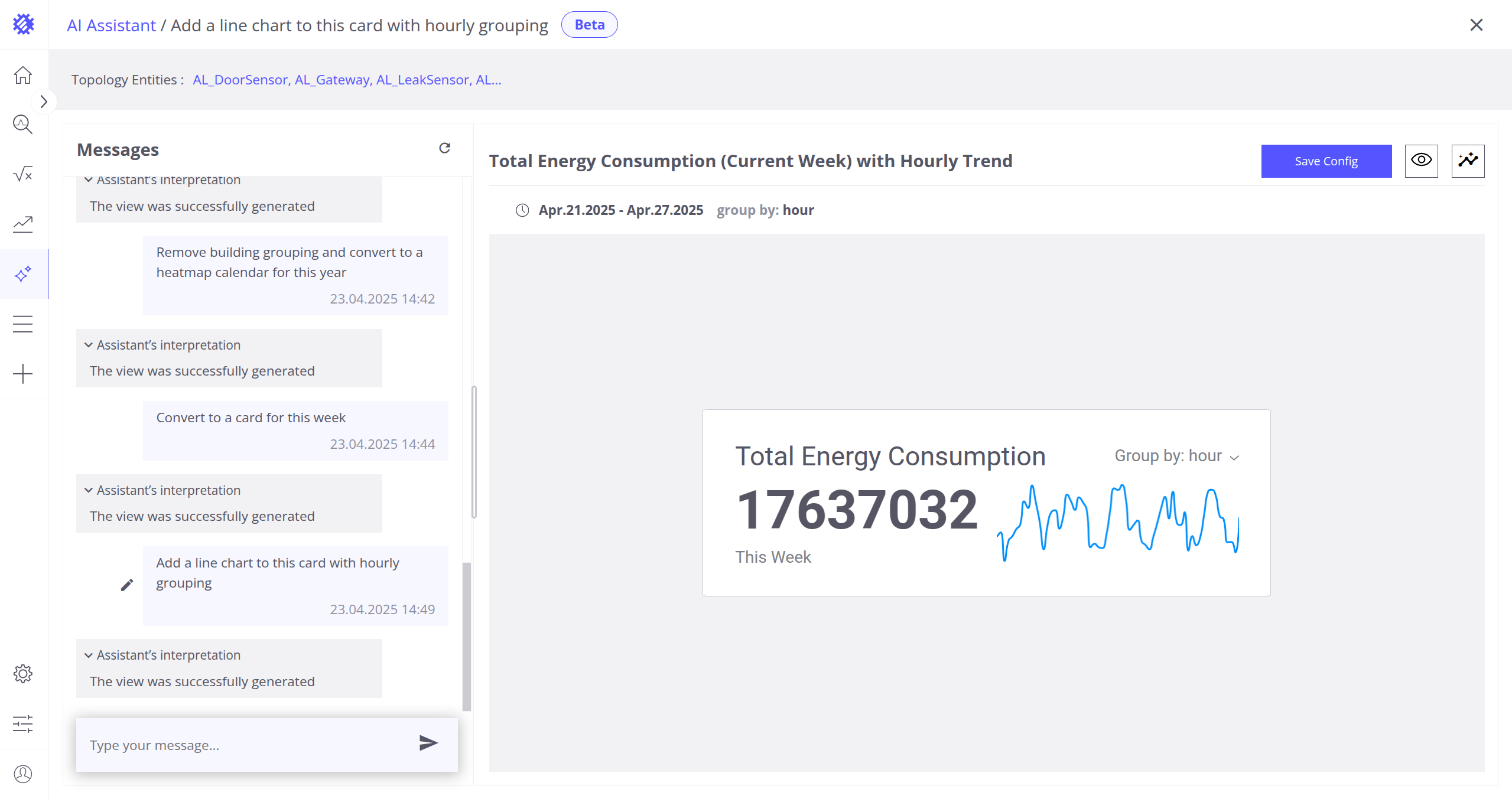Click the plus add sidebar icon
This screenshot has height=799, width=1512.
(23, 374)
